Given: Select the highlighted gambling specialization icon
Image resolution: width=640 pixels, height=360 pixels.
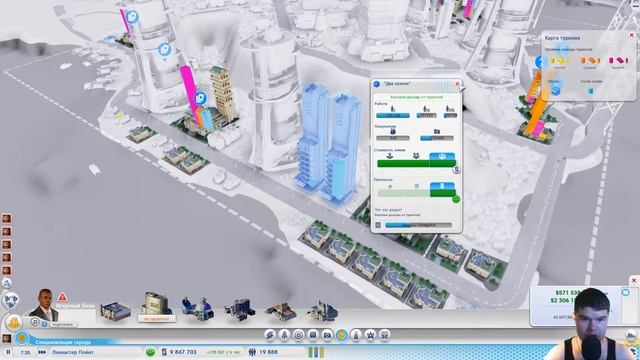Looking at the screenshot, I should (x=342, y=336).
